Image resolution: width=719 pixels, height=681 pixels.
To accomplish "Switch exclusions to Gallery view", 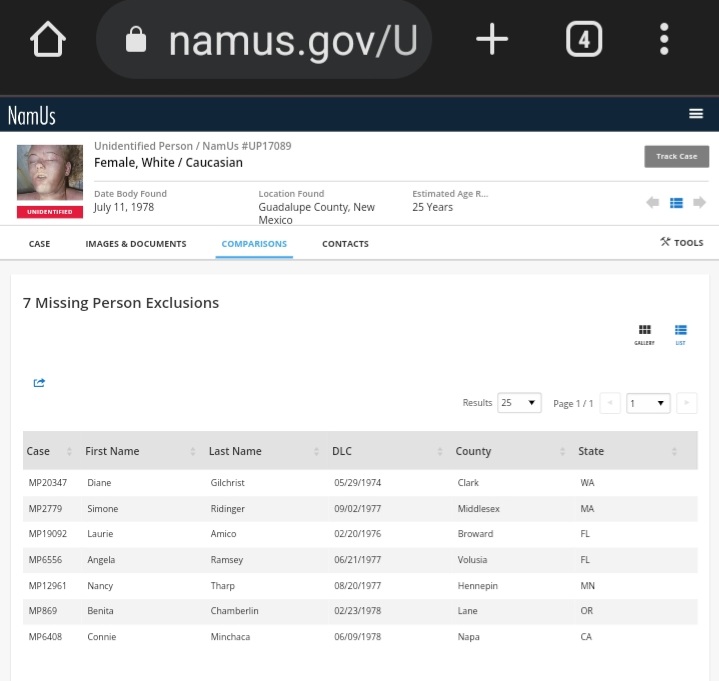I will (x=644, y=334).
